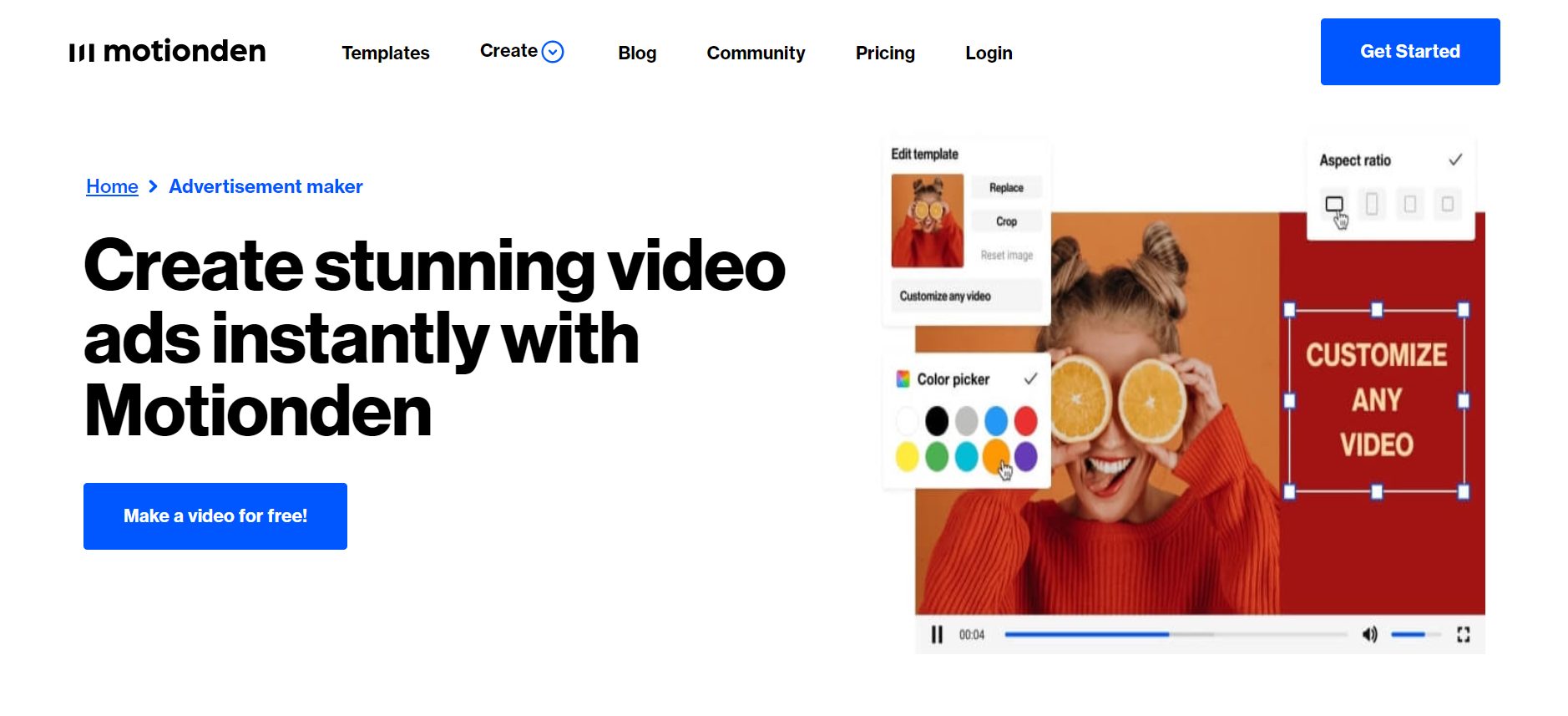This screenshot has height=716, width=1568.
Task: Pick the black color swatch
Action: 937,420
